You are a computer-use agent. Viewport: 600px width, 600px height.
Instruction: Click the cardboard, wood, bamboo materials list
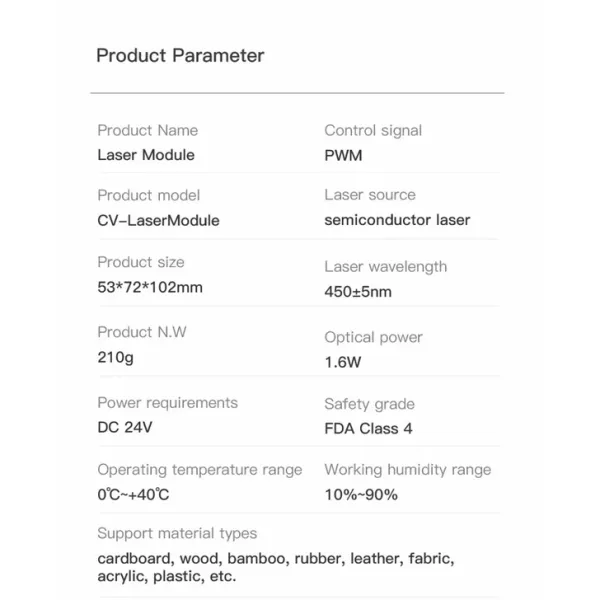(x=276, y=567)
